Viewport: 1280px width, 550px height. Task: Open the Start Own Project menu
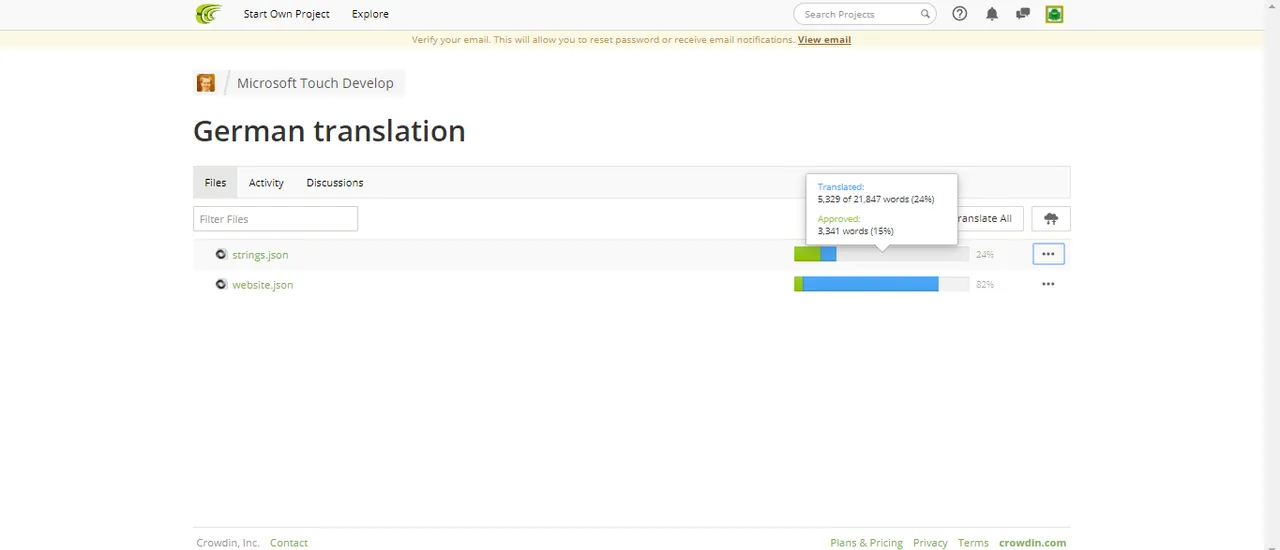click(x=286, y=14)
